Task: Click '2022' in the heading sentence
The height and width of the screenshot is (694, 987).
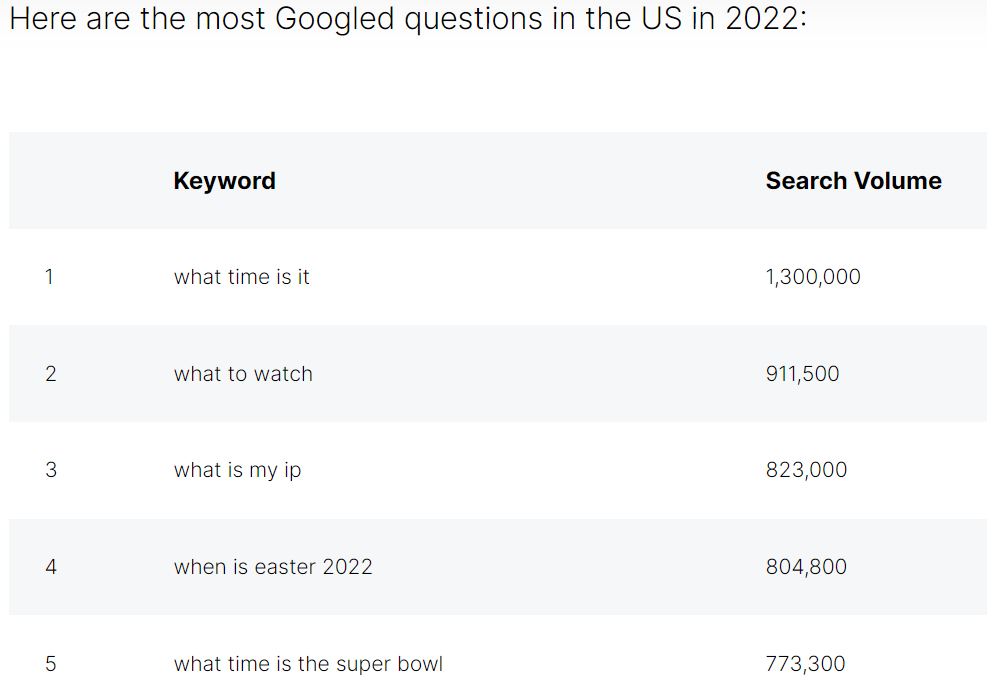Action: click(x=762, y=18)
